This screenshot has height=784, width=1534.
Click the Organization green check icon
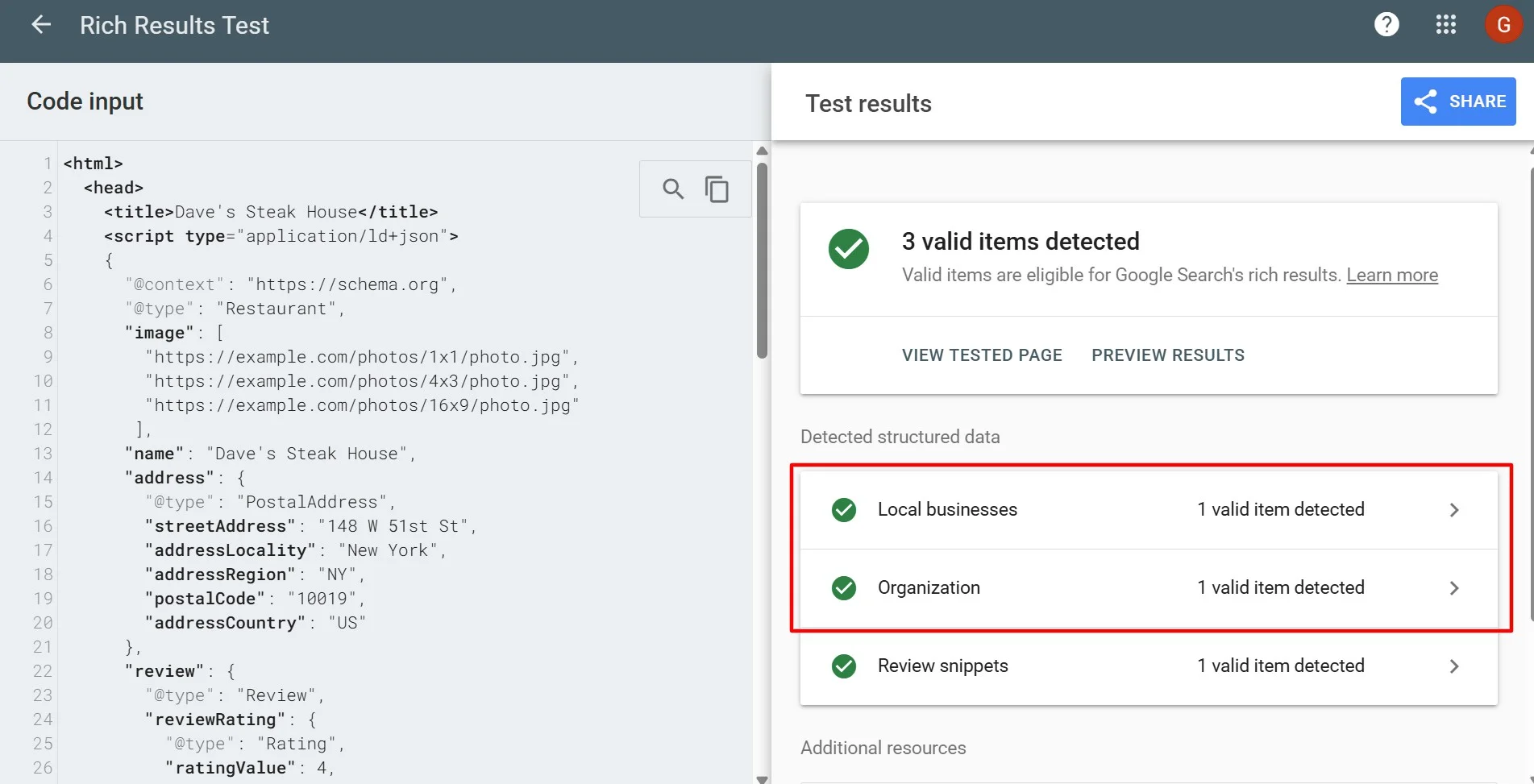[844, 588]
